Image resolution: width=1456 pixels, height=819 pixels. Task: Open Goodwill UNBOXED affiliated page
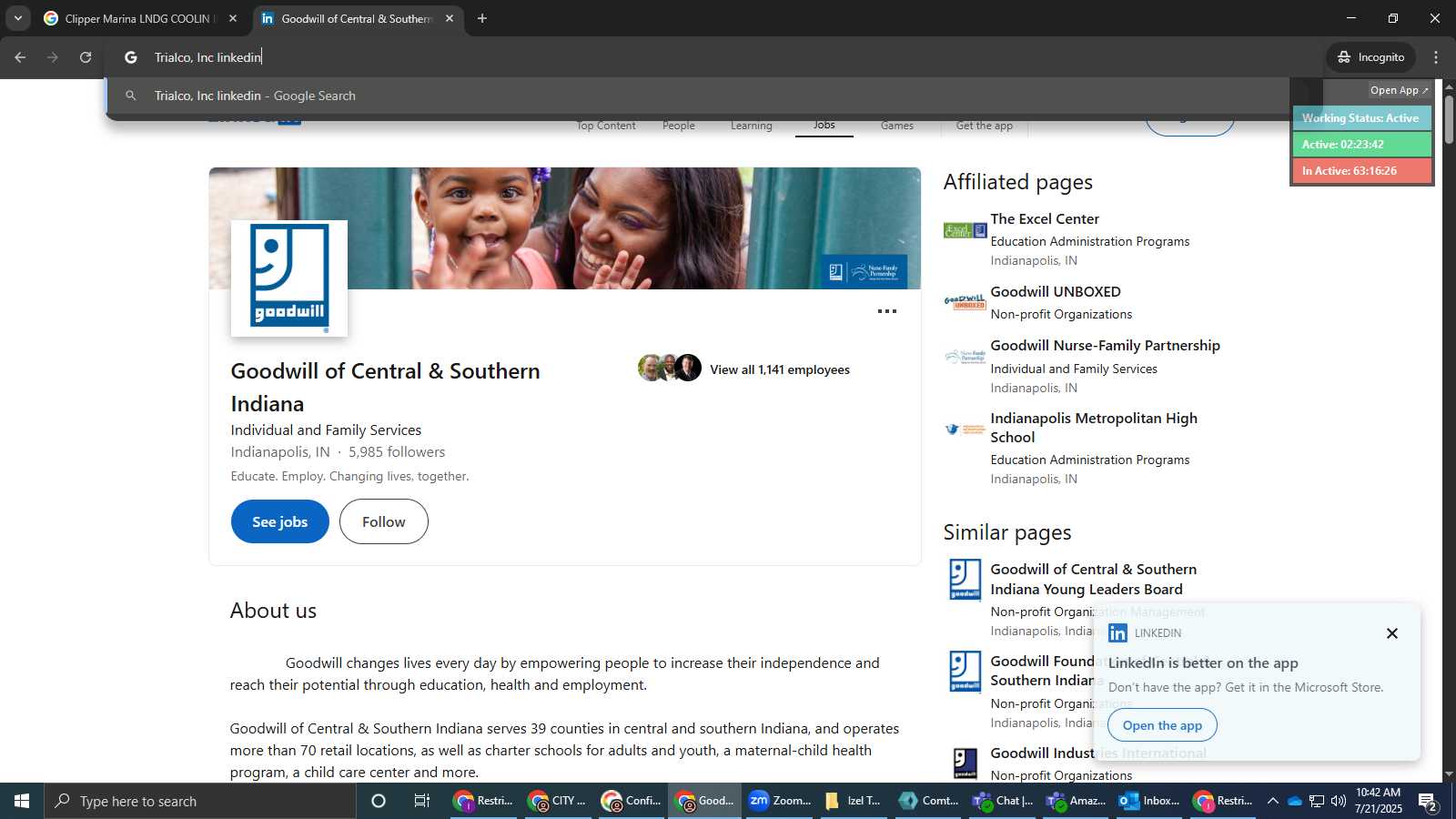click(x=1055, y=291)
